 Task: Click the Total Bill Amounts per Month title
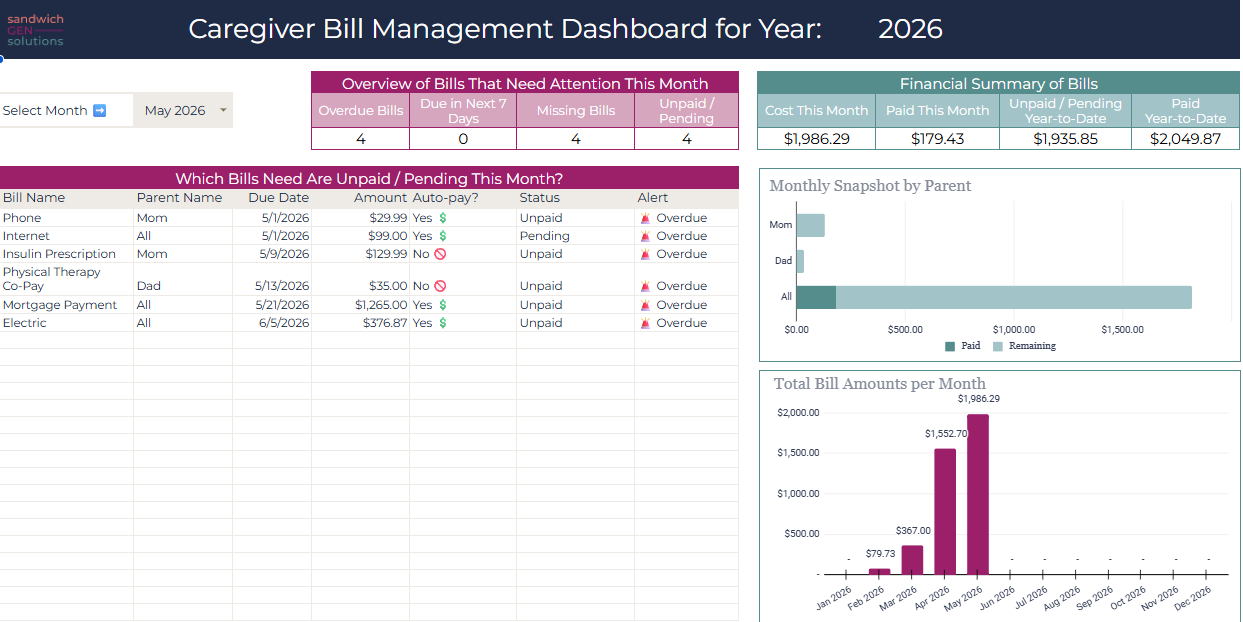(879, 384)
